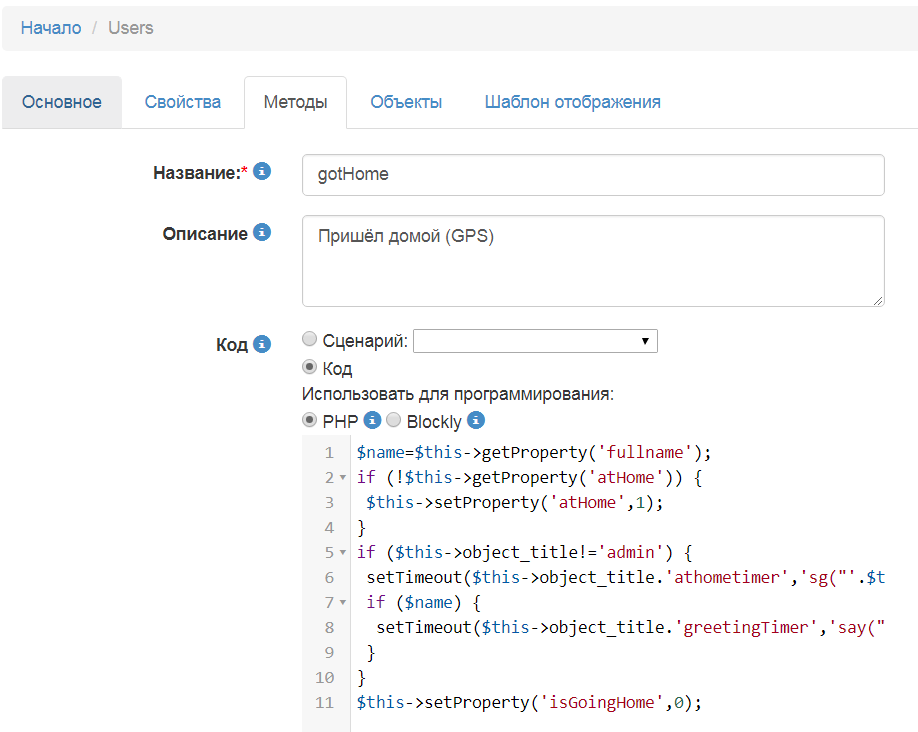Click info icon next to Код label
The height and width of the screenshot is (732, 918).
[x=262, y=344]
